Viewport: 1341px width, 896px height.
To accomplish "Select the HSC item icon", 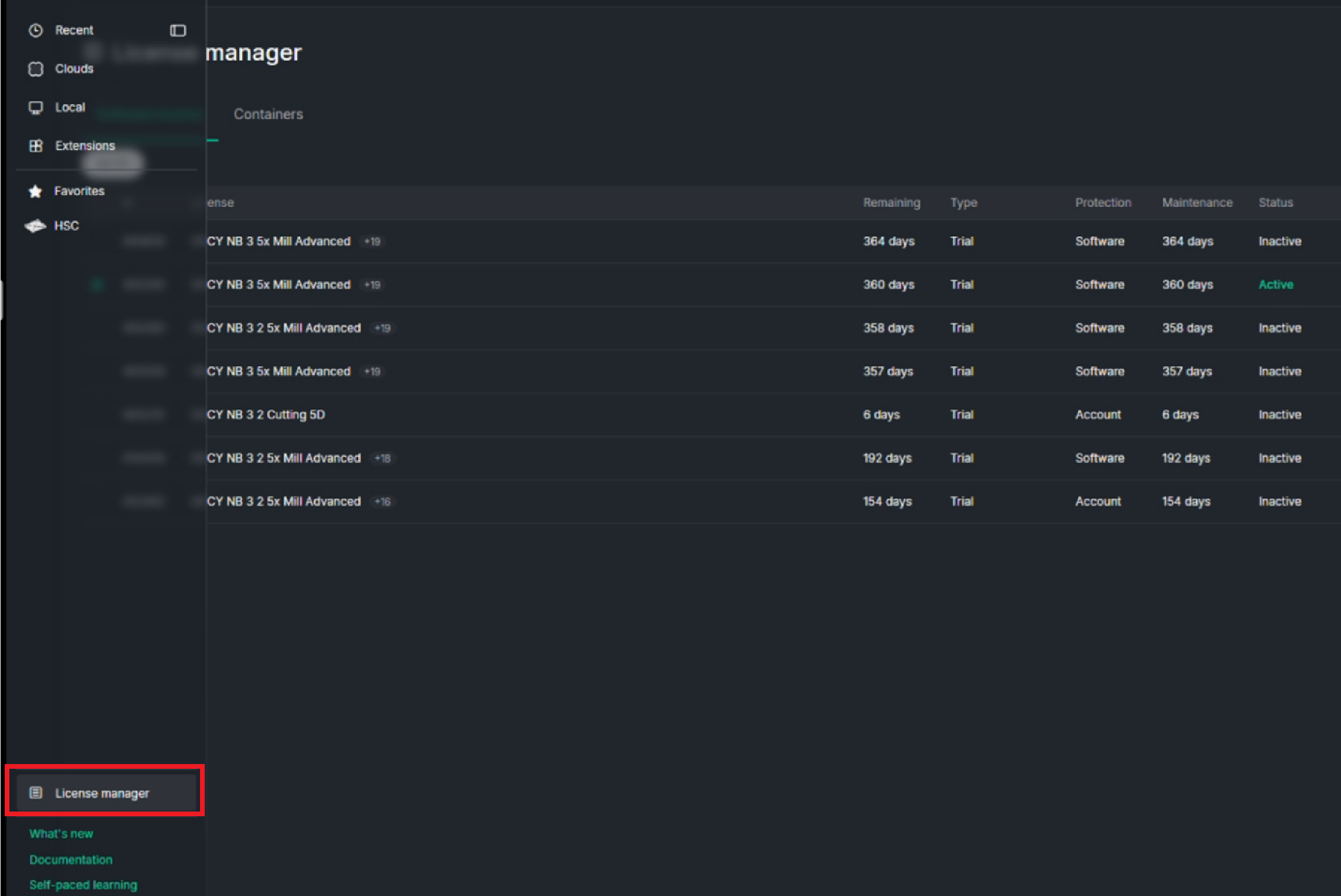I will click(35, 226).
